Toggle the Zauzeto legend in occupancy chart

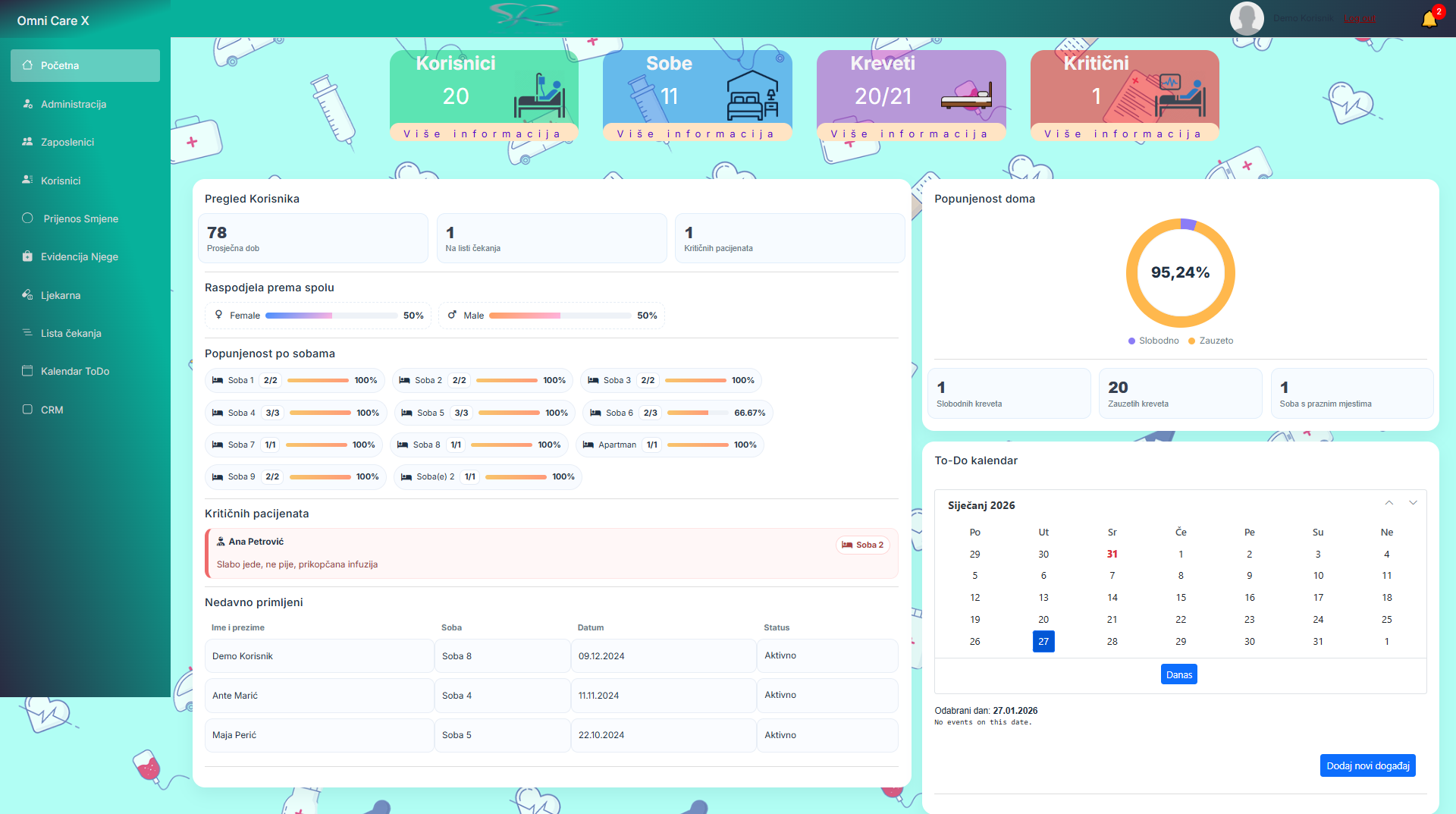1210,341
